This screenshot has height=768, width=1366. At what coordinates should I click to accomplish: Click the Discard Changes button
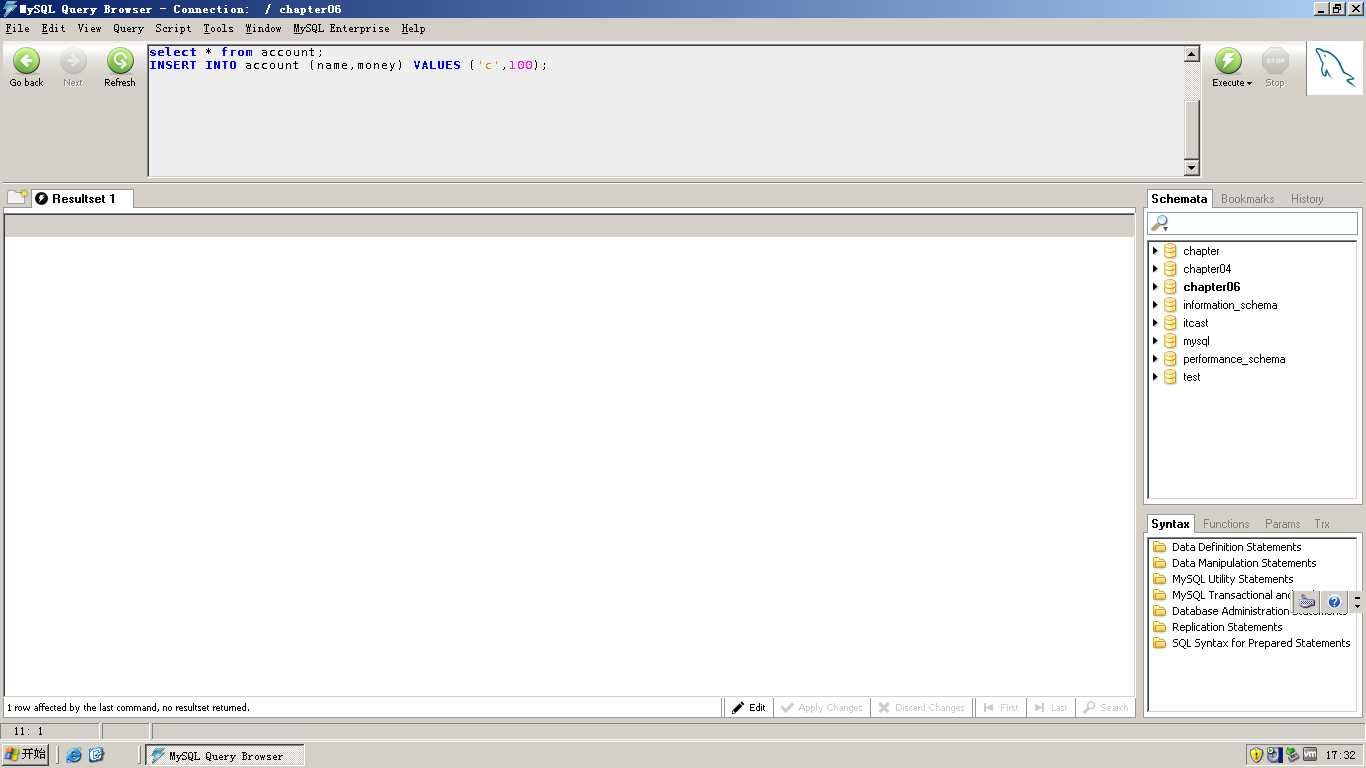921,707
